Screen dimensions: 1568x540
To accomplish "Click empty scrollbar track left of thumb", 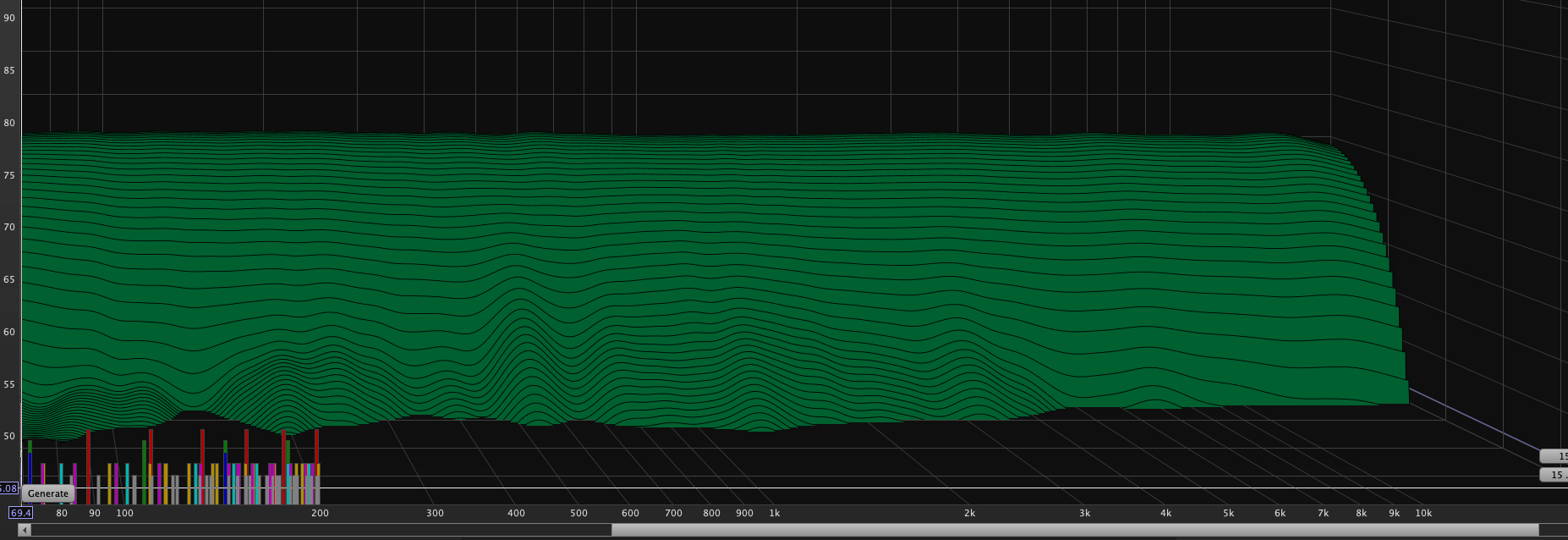I will coord(321,530).
